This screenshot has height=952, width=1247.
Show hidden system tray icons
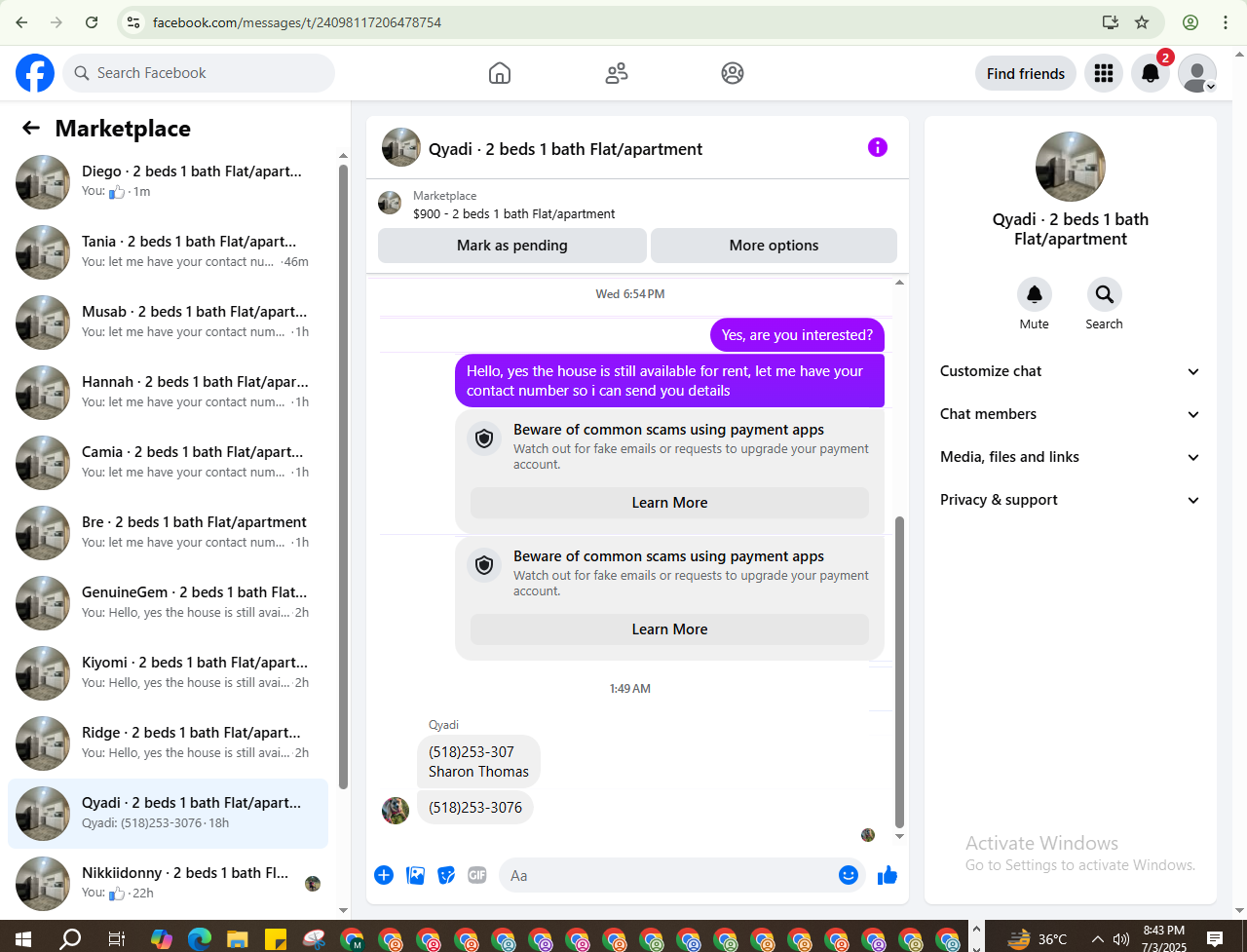point(1098,939)
